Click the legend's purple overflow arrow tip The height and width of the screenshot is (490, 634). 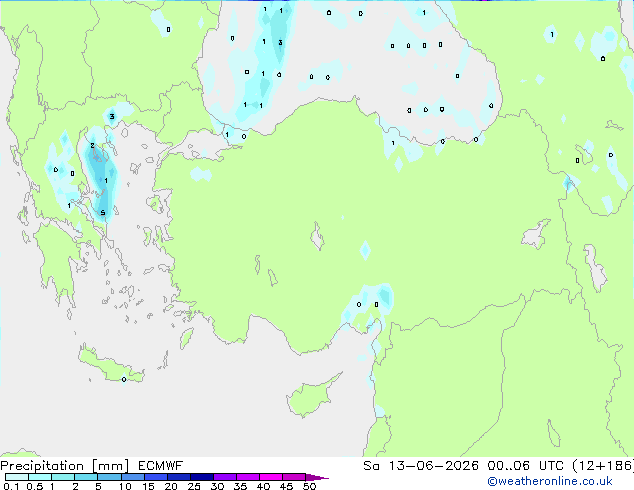coord(317,477)
